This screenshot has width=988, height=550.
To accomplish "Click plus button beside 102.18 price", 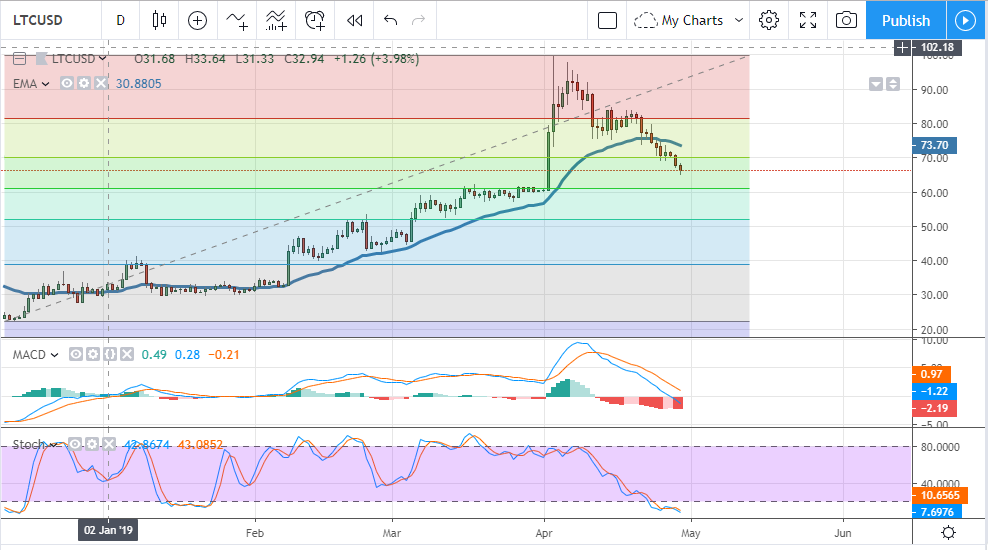I will pos(902,47).
